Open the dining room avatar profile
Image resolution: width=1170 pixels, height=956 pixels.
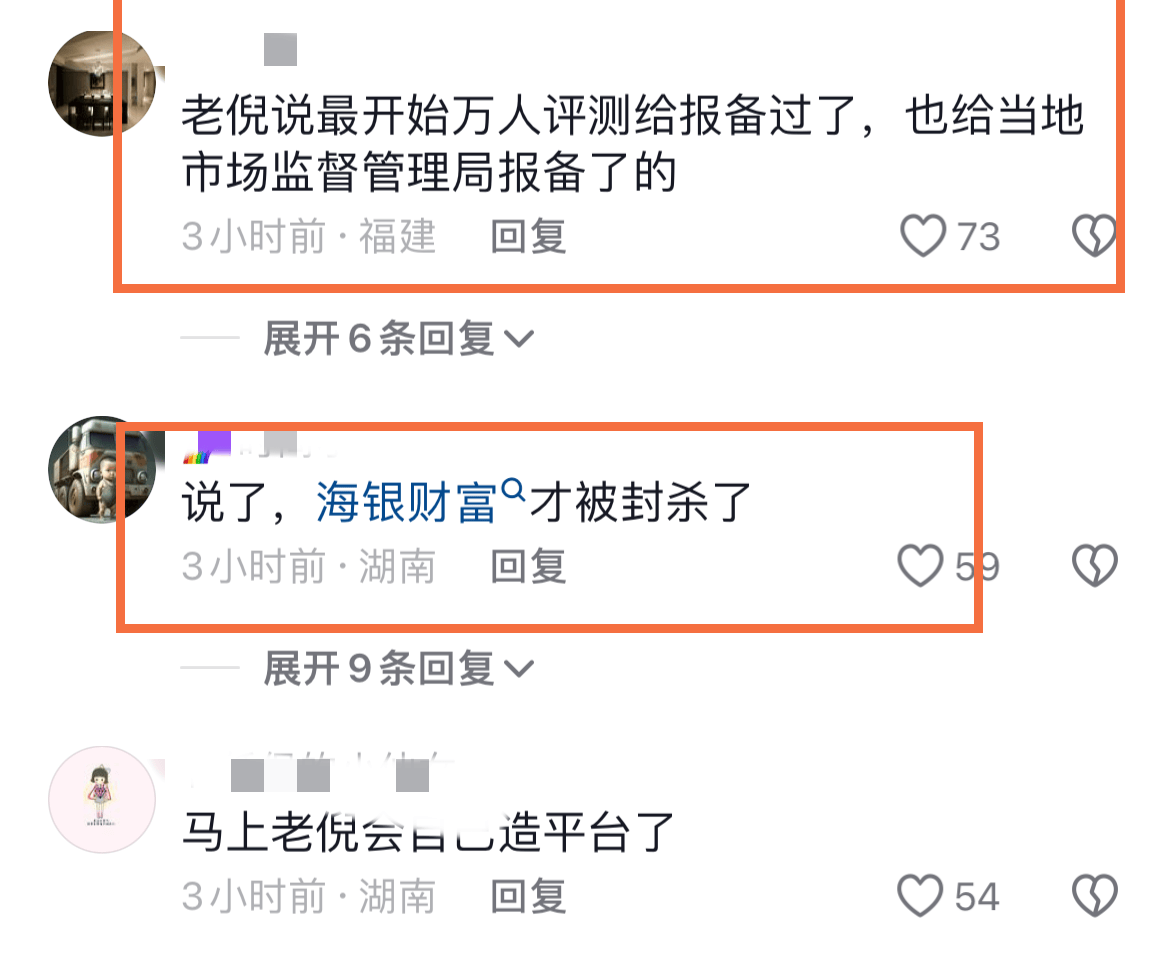[x=103, y=84]
